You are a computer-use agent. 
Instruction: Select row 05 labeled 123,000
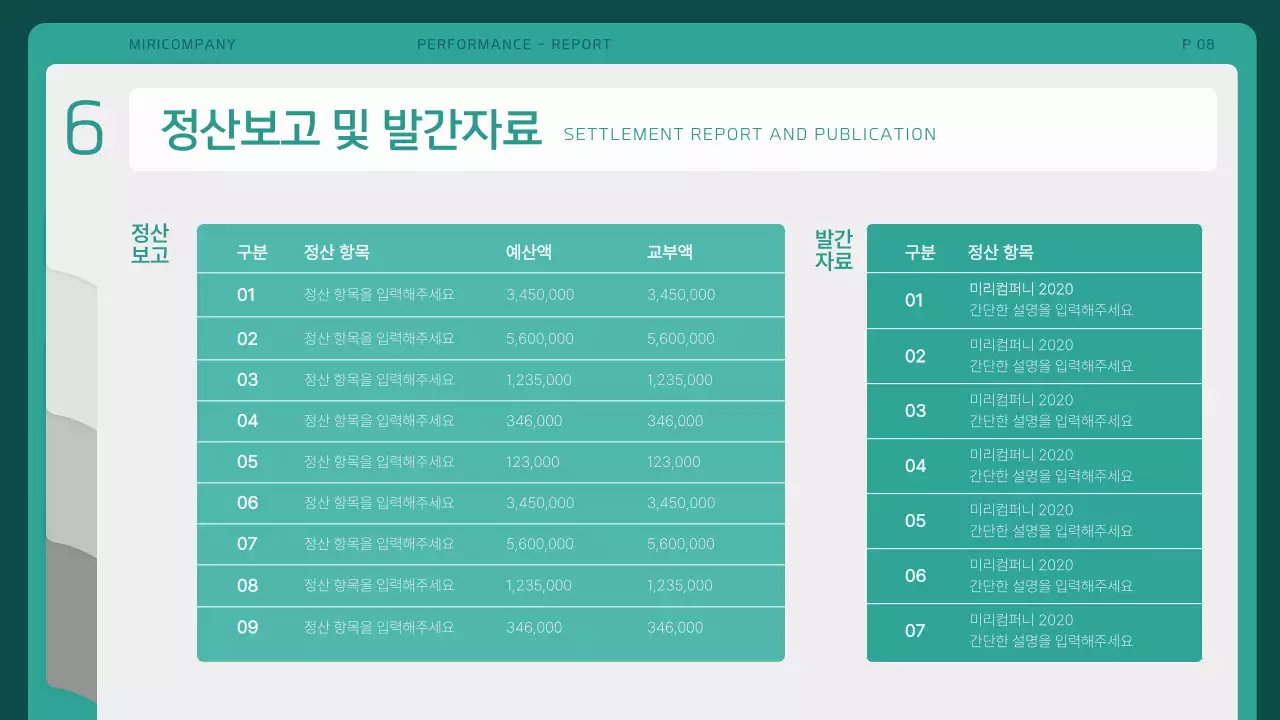click(x=491, y=462)
